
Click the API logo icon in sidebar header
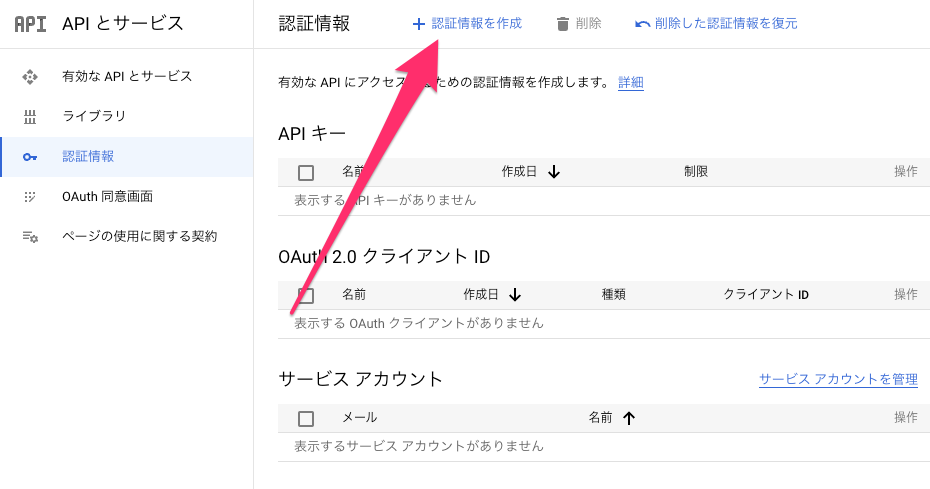[x=30, y=24]
